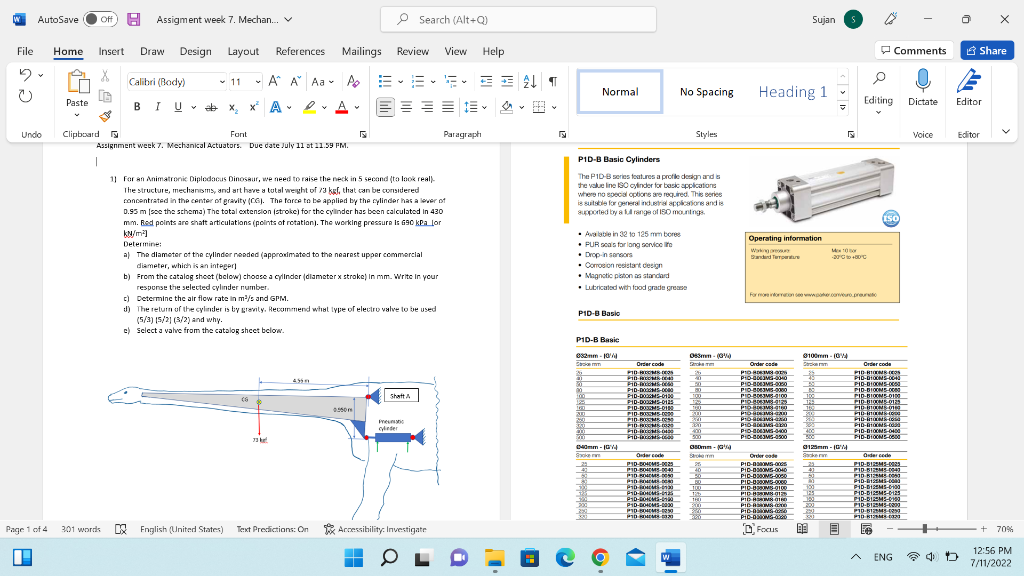The image size is (1024, 576).
Task: Open Google Chrome from taskbar
Action: (600, 558)
